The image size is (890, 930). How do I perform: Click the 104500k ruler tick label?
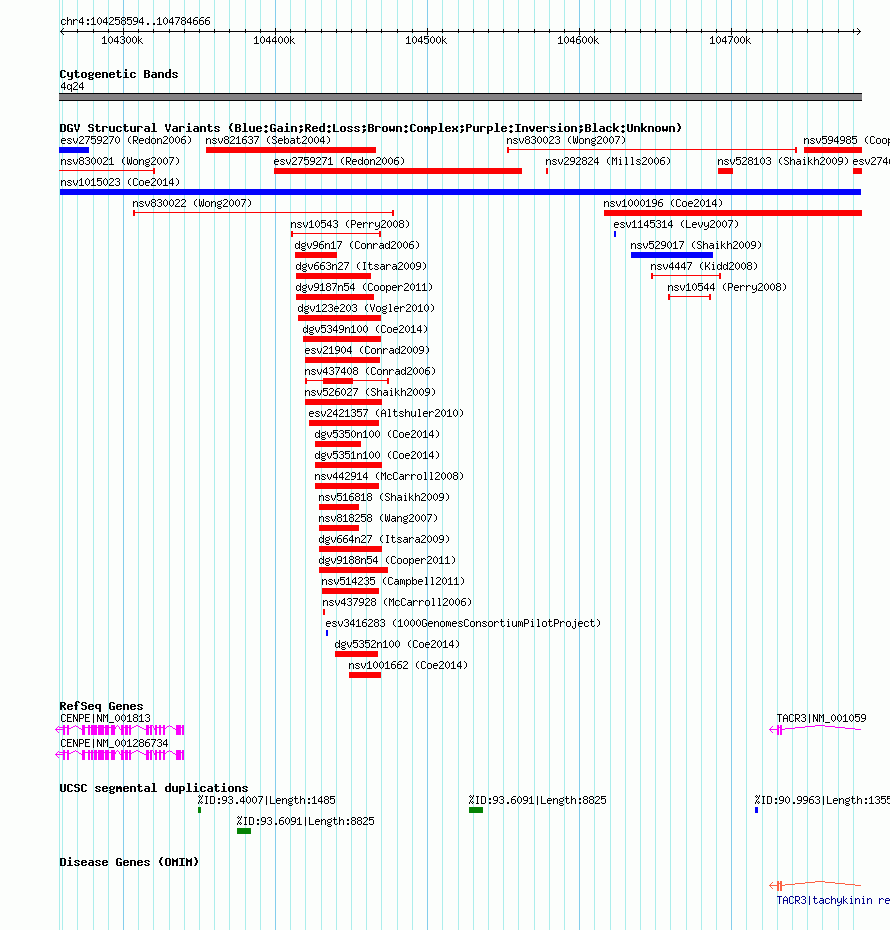[x=426, y=40]
